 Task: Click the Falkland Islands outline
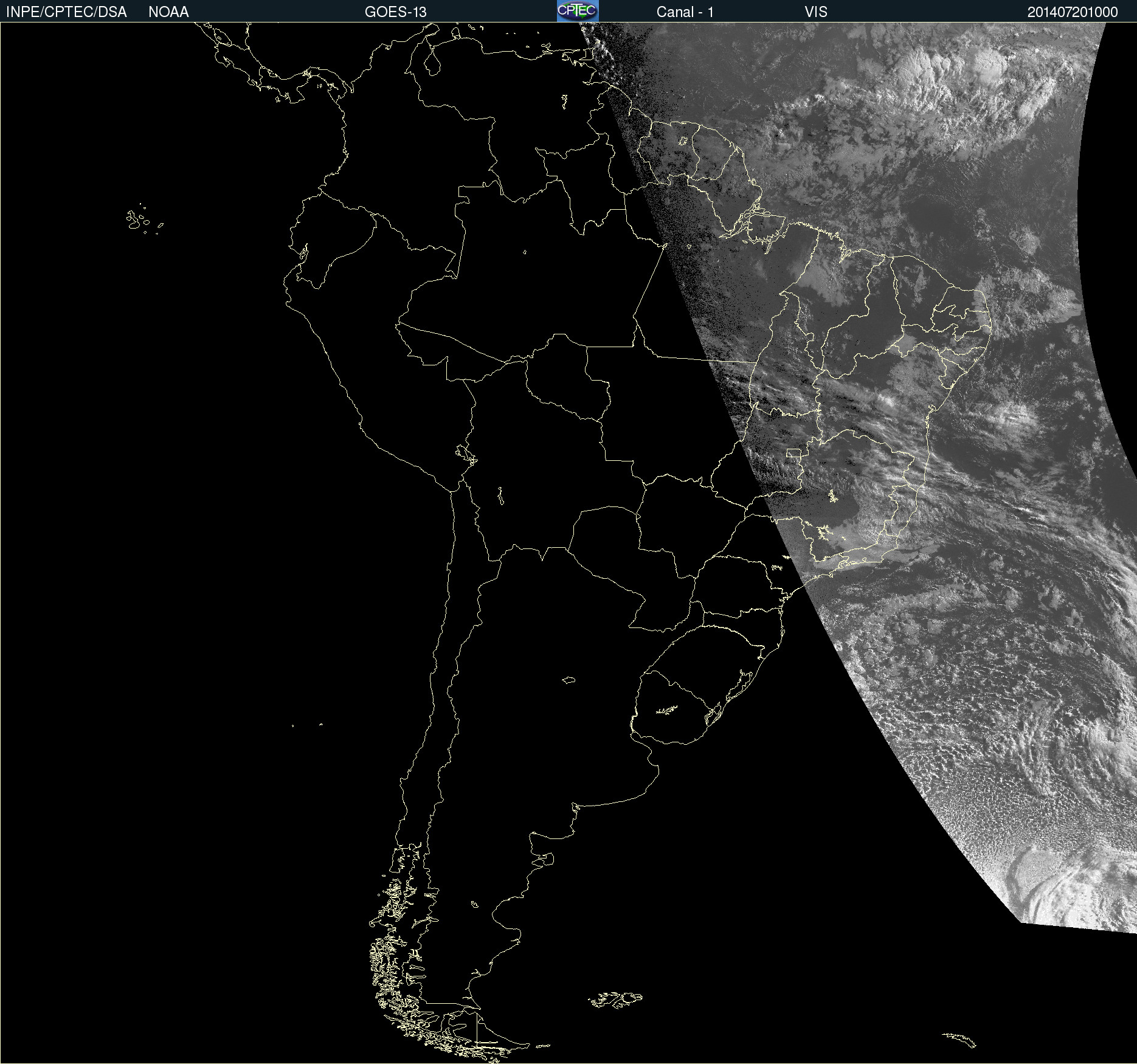click(615, 1000)
